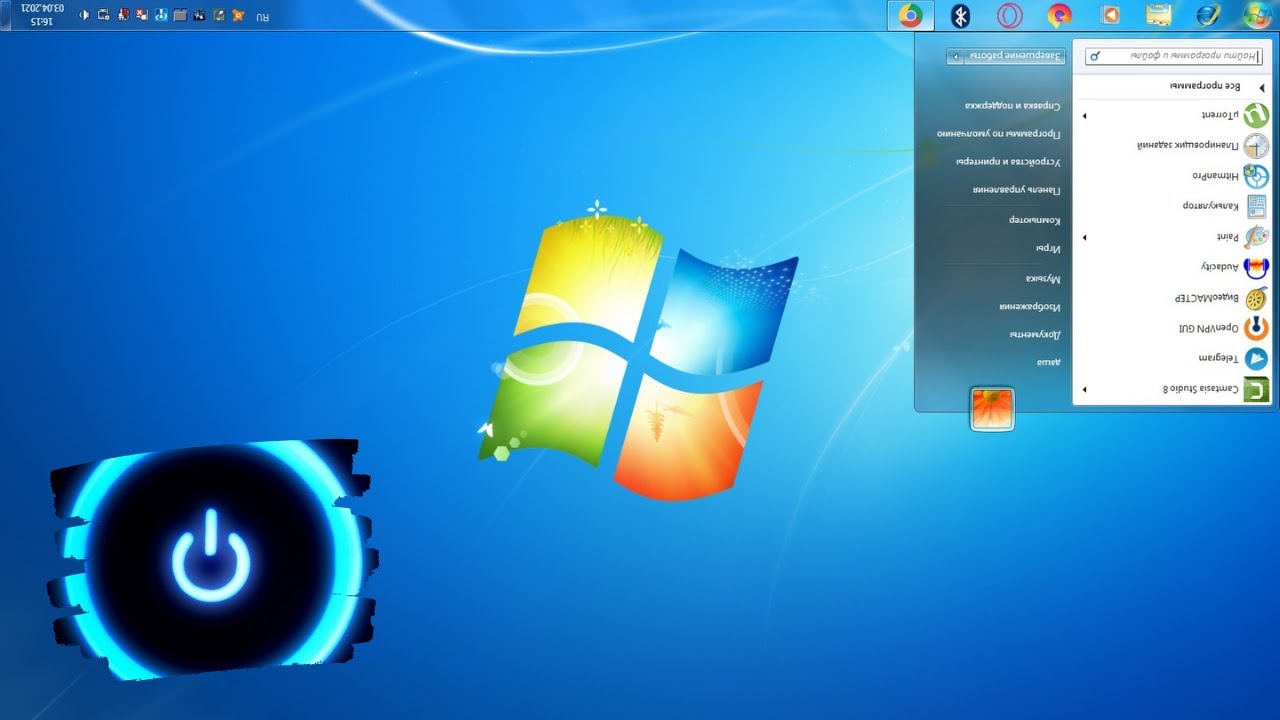Click the RU language indicator
This screenshot has width=1280, height=720.
tap(262, 17)
